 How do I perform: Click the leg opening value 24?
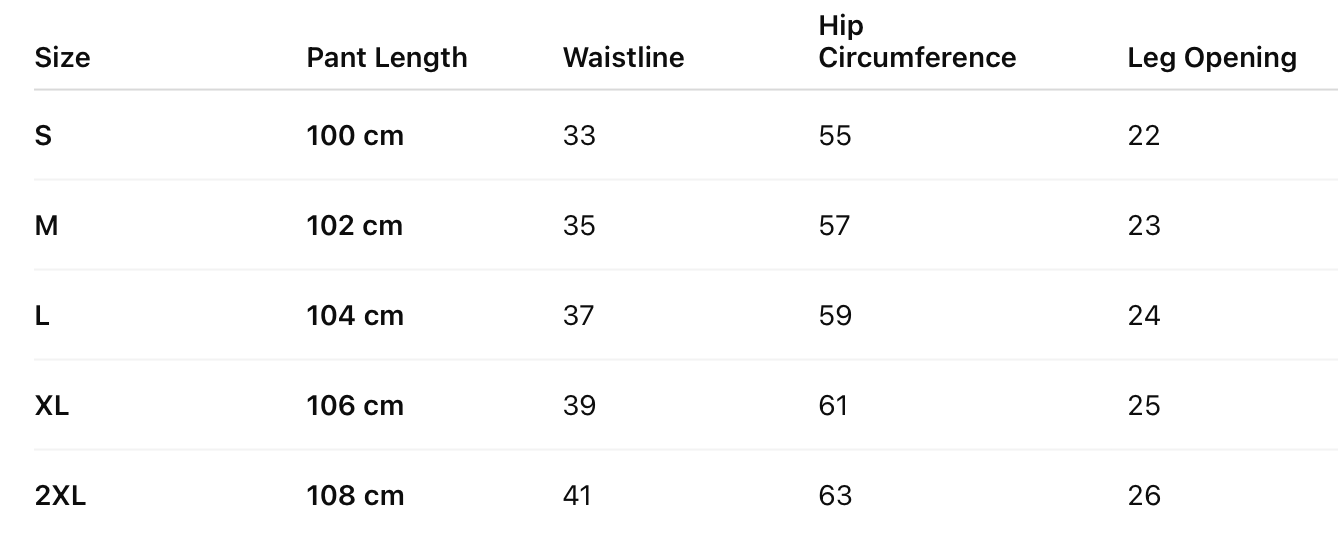[x=1144, y=315]
